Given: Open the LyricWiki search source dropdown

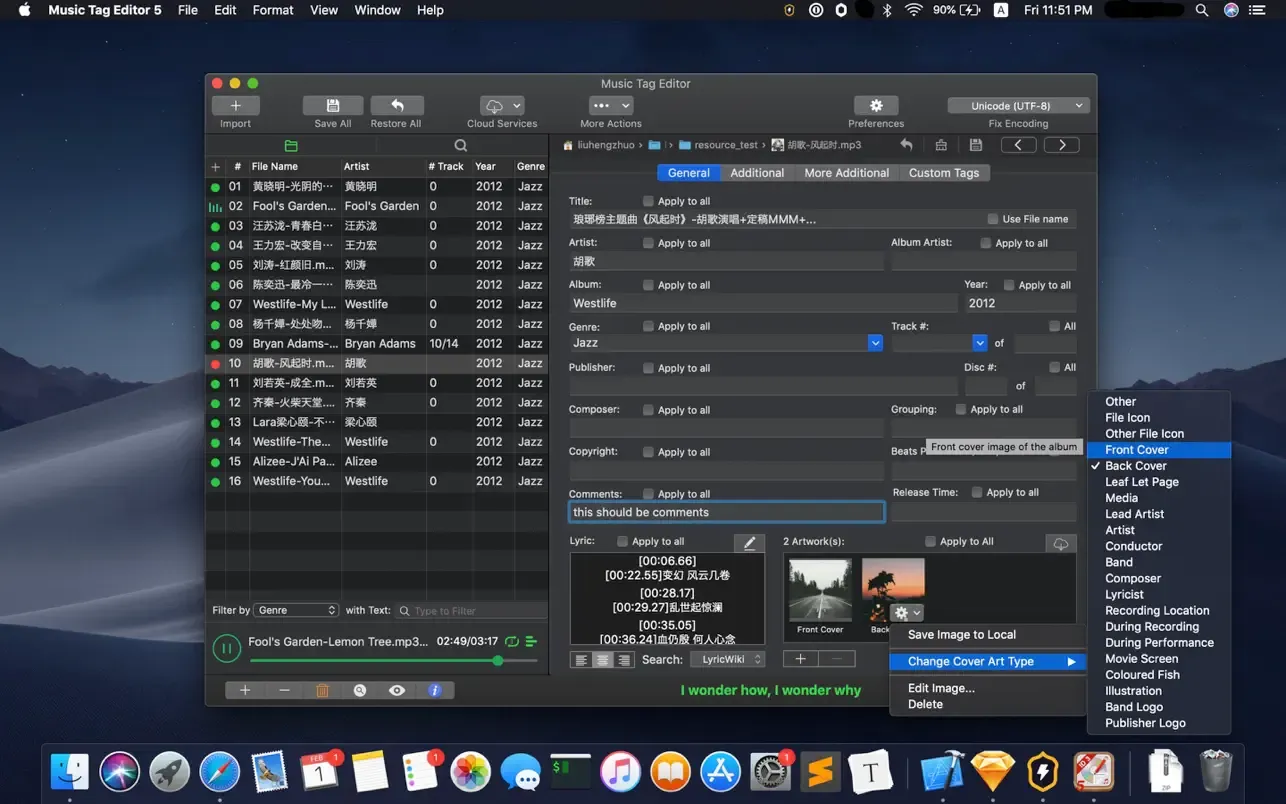Looking at the screenshot, I should [728, 658].
